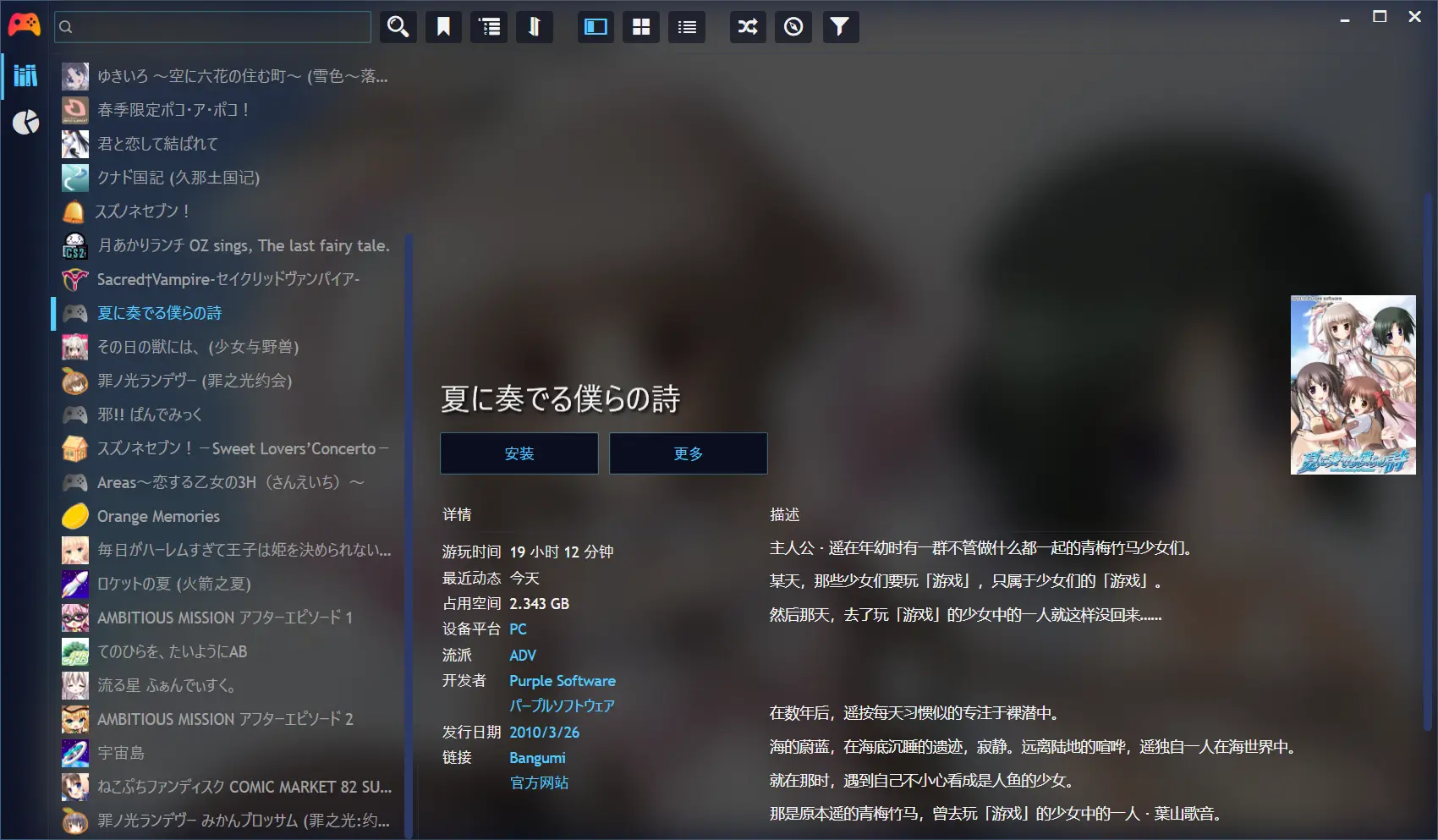The width and height of the screenshot is (1438, 840).
Task: Open the sort order options icon
Action: click(x=535, y=27)
